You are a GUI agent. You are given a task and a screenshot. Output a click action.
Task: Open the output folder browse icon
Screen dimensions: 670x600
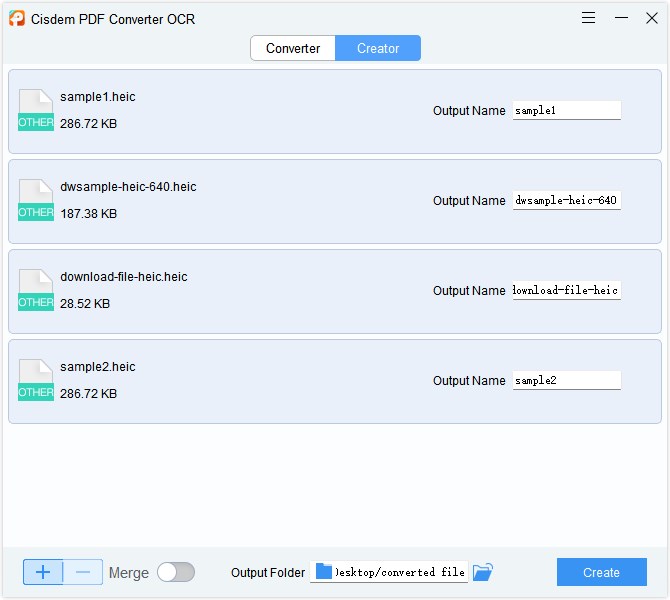pyautogui.click(x=483, y=572)
